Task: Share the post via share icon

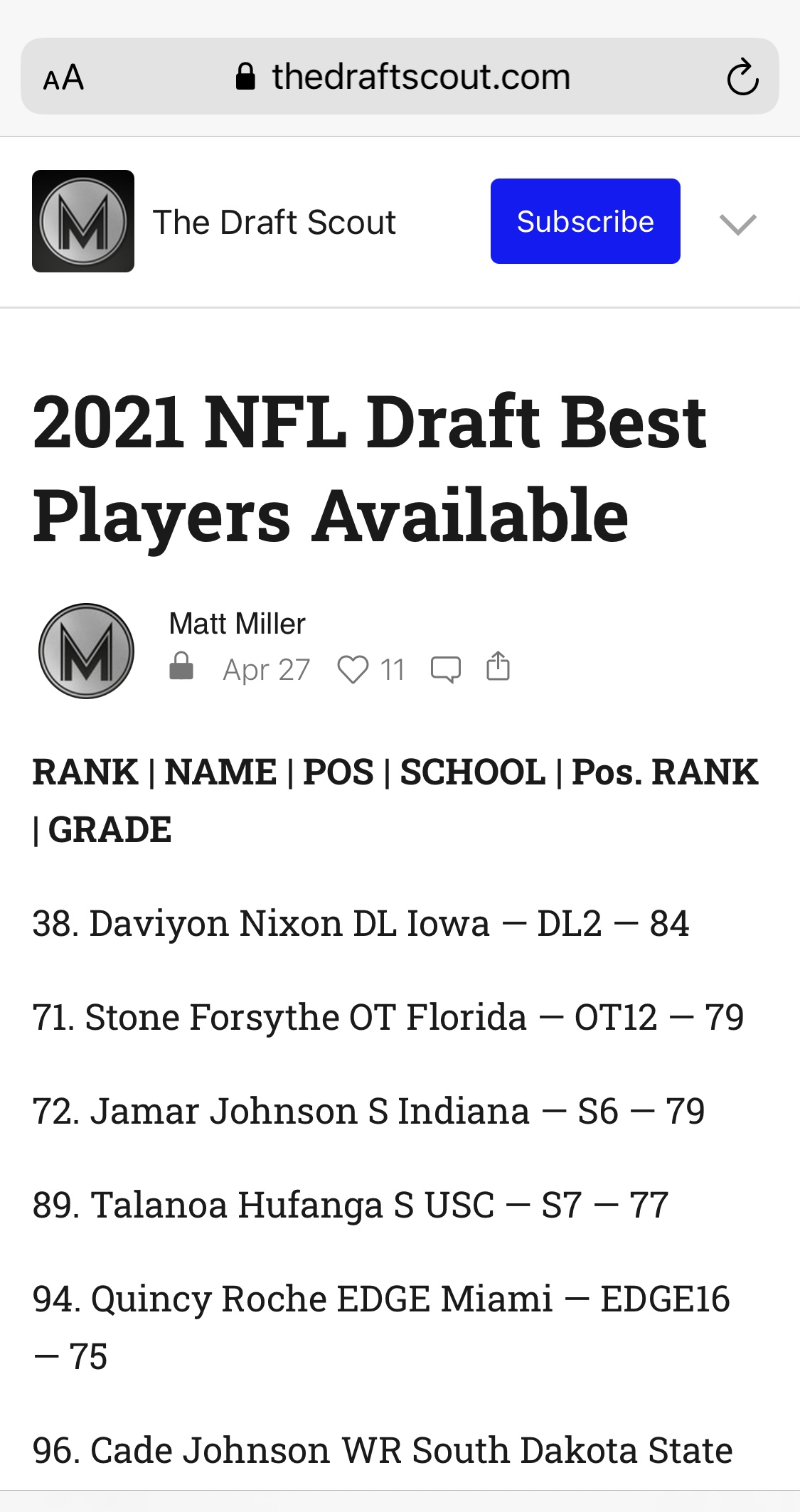Action: click(x=498, y=667)
